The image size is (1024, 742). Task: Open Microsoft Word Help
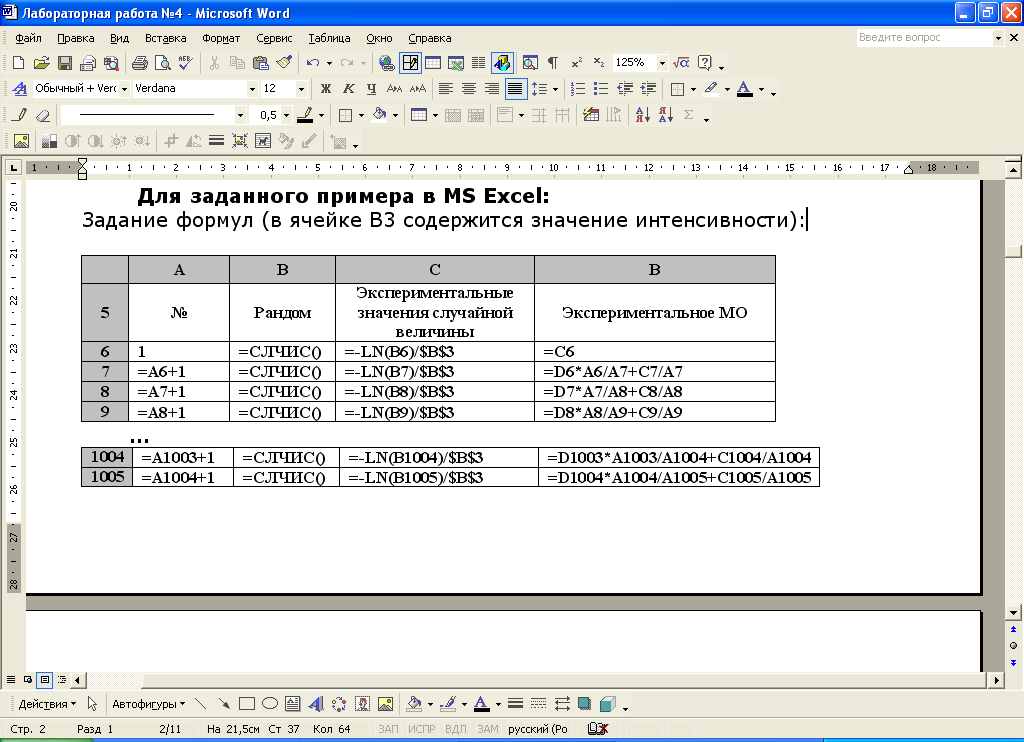click(x=705, y=63)
